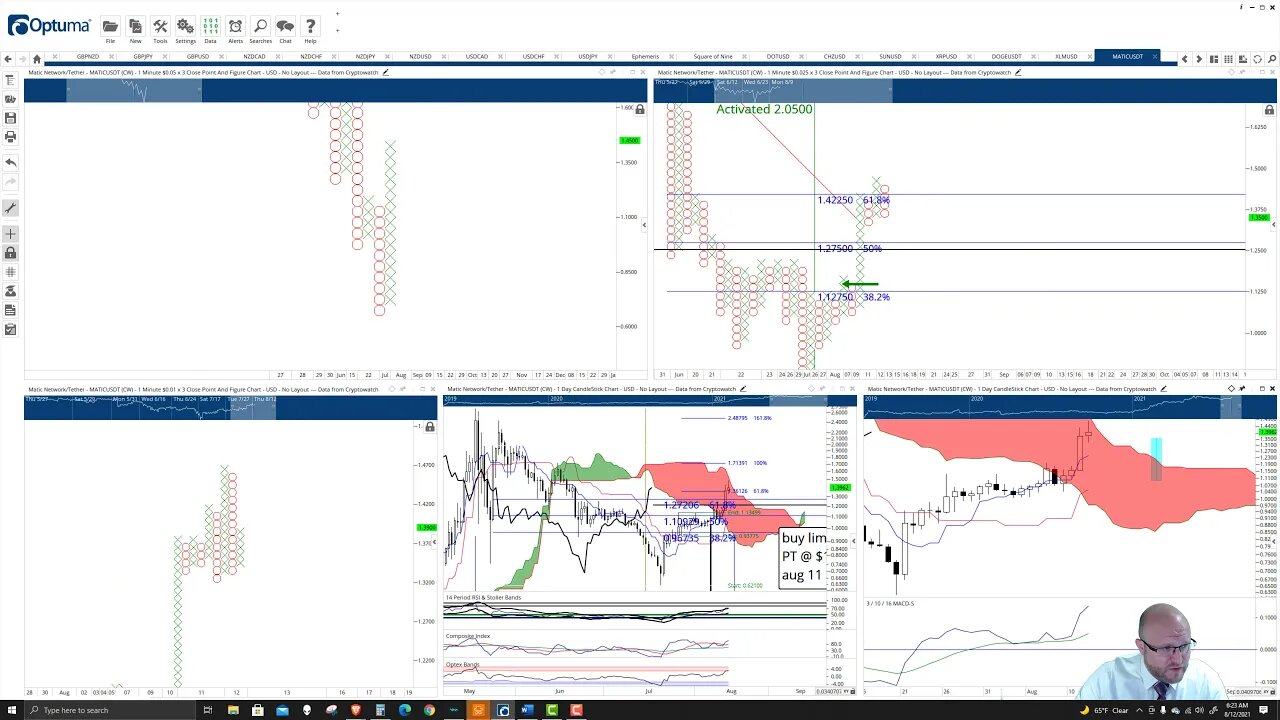Click the print icon in left sidebar

pos(10,136)
